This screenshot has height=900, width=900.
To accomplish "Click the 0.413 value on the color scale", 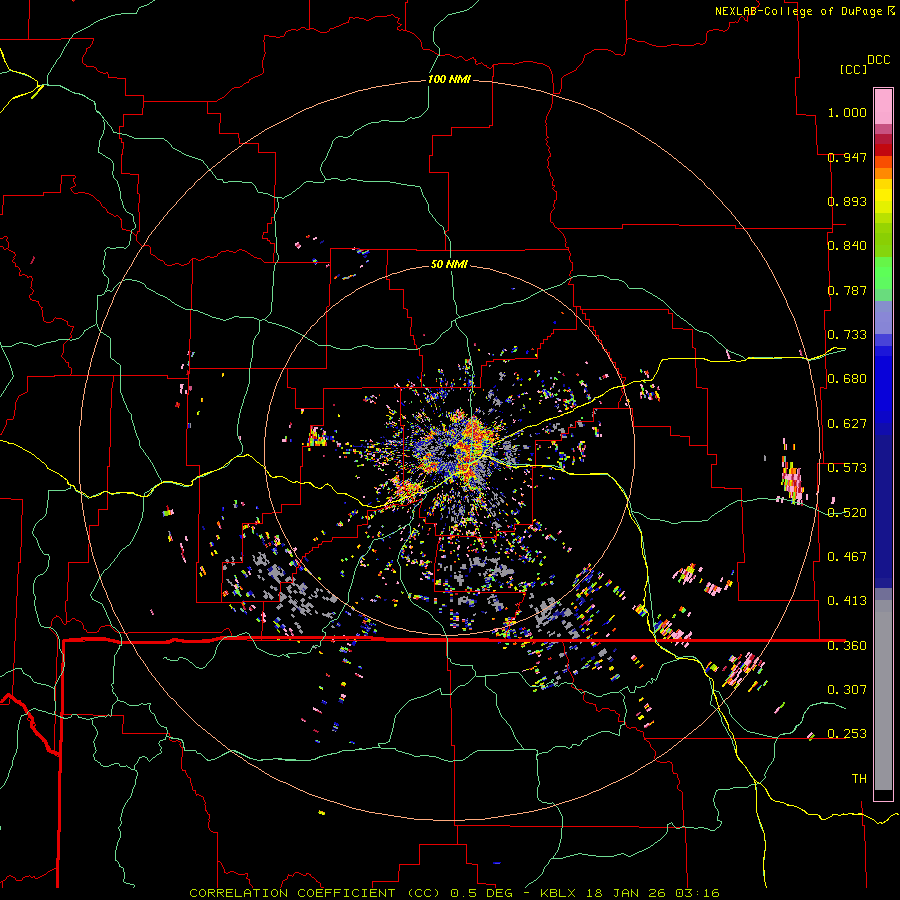I will click(847, 601).
